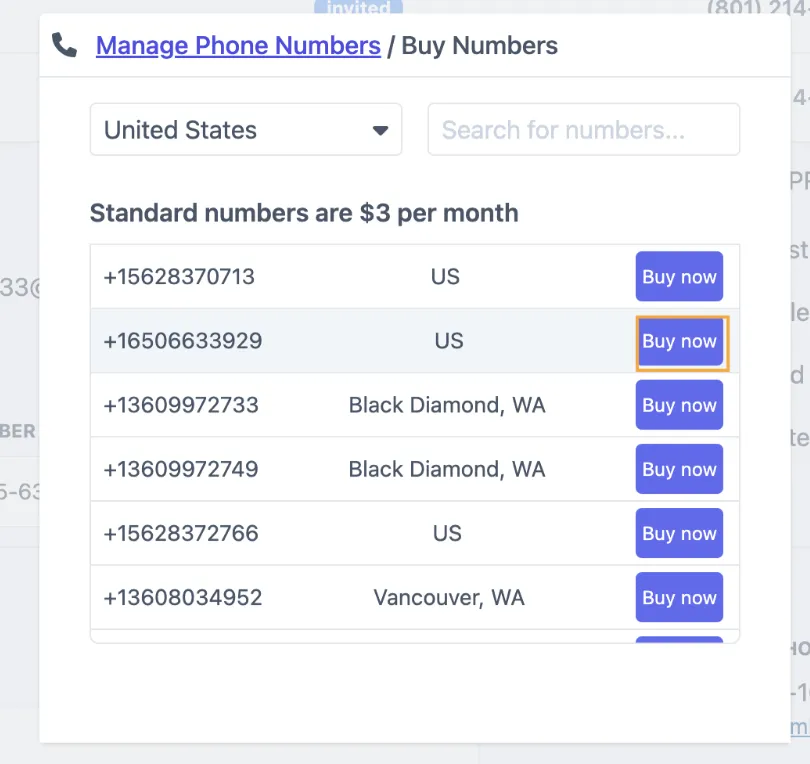810x764 pixels.
Task: Buy the US number +15628372766
Action: coord(679,533)
